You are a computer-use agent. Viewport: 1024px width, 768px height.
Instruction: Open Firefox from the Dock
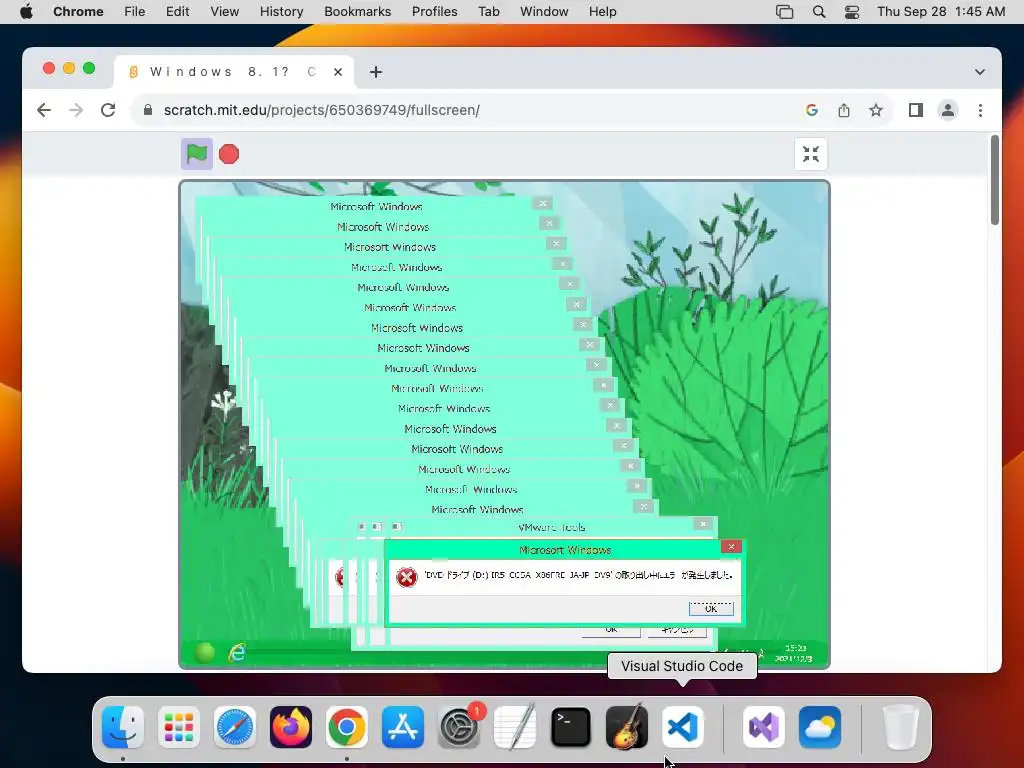(x=291, y=727)
